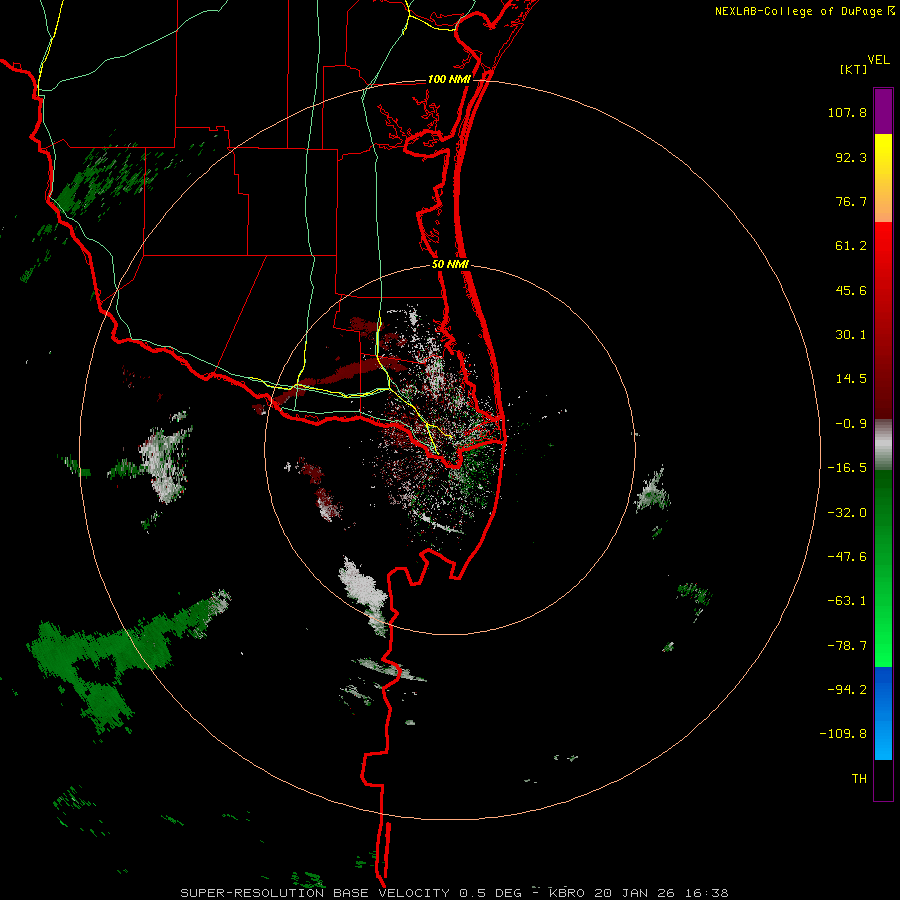The height and width of the screenshot is (900, 900).
Task: Click the 50 NMI range ring label
Action: pyautogui.click(x=450, y=265)
